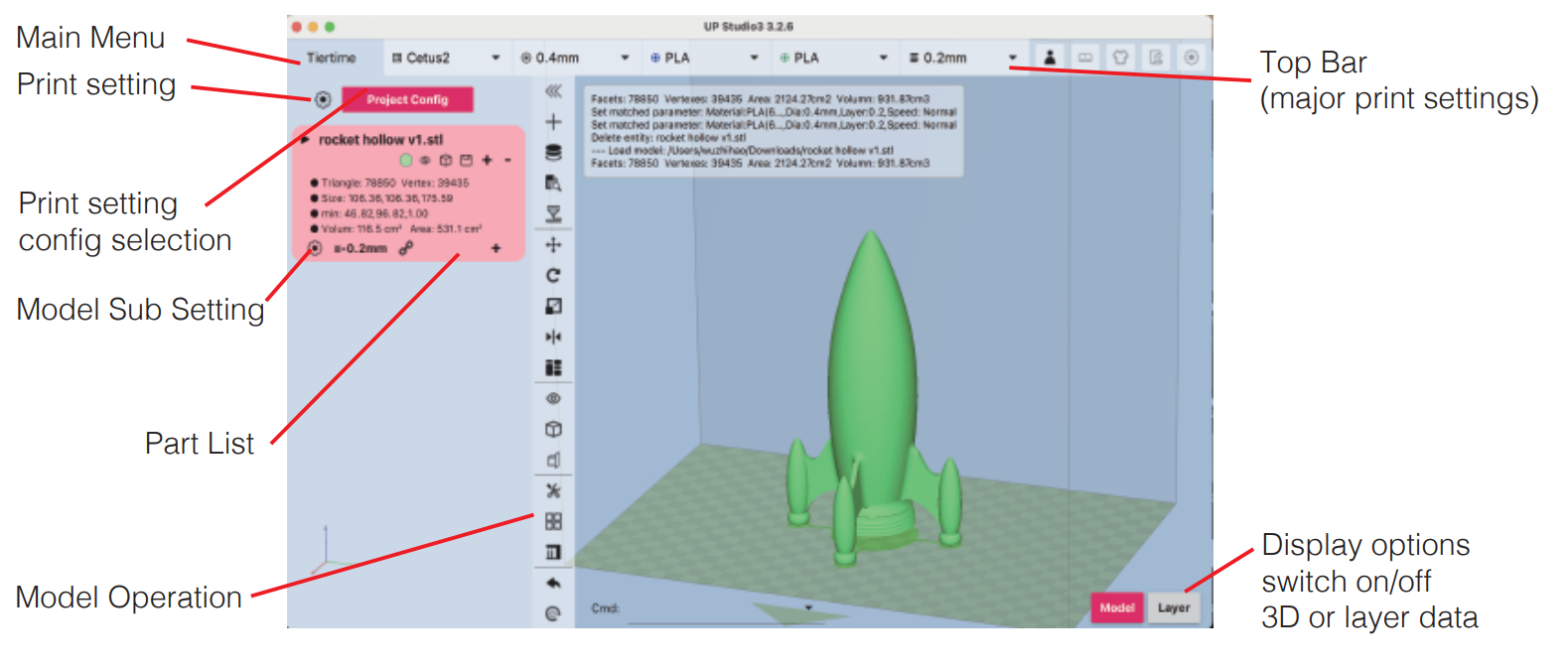Click the add model plus icon in the vertical toolbar
This screenshot has width=1568, height=670.
click(553, 122)
